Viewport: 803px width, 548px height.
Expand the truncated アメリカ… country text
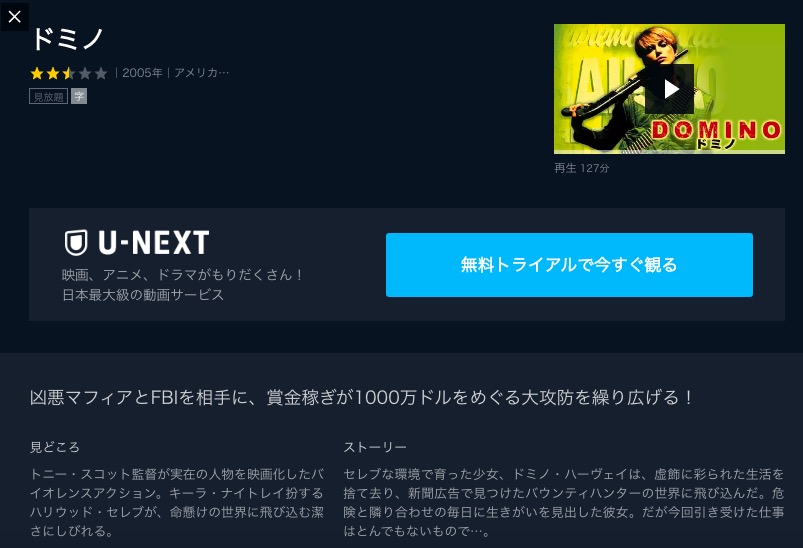201,73
